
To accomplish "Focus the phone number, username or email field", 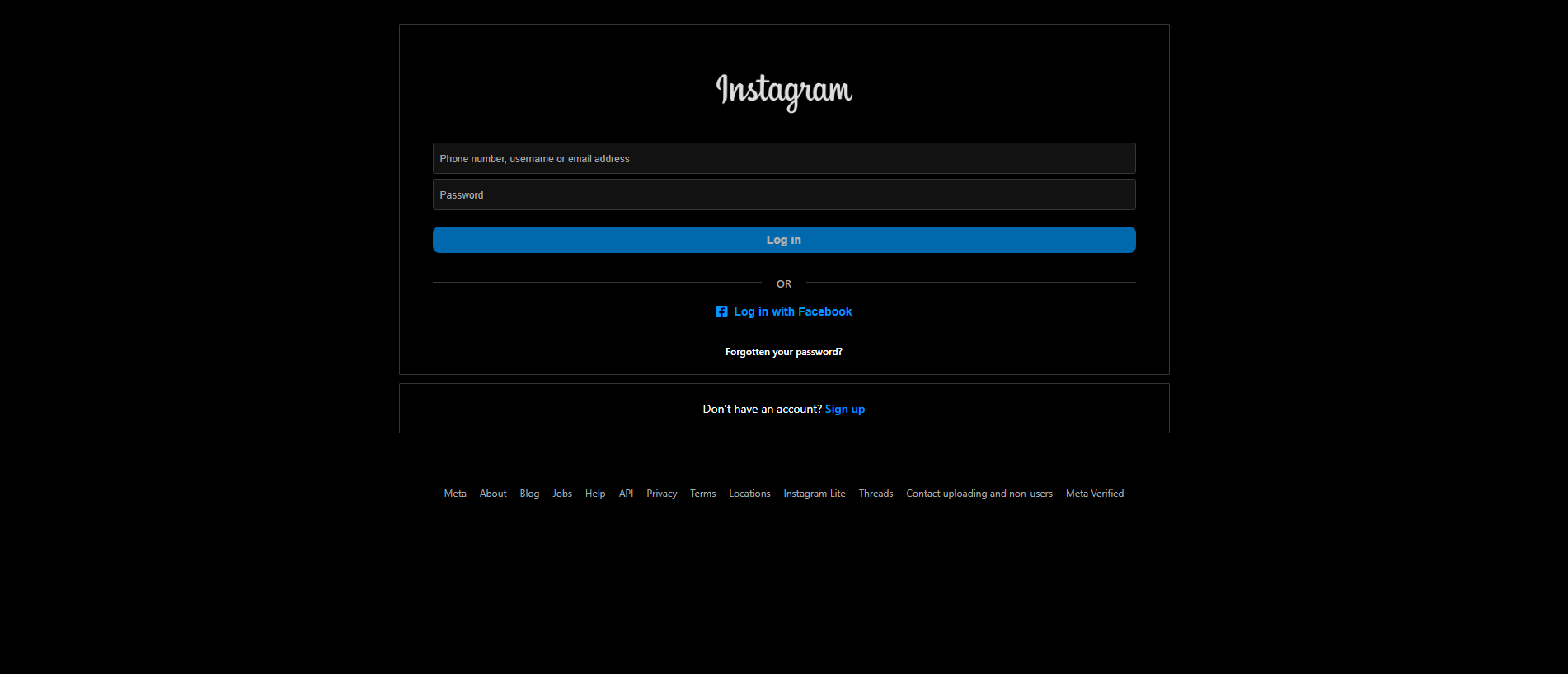I will [784, 158].
